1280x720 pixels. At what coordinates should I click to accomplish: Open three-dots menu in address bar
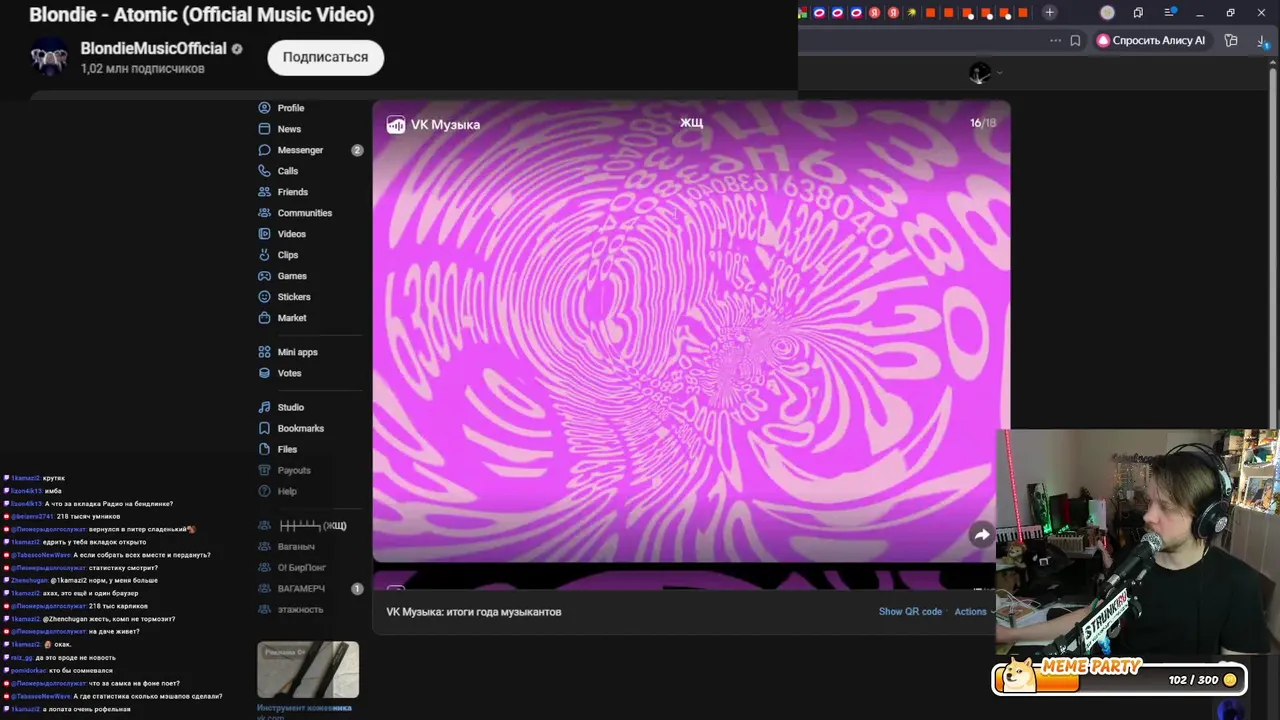[1055, 41]
